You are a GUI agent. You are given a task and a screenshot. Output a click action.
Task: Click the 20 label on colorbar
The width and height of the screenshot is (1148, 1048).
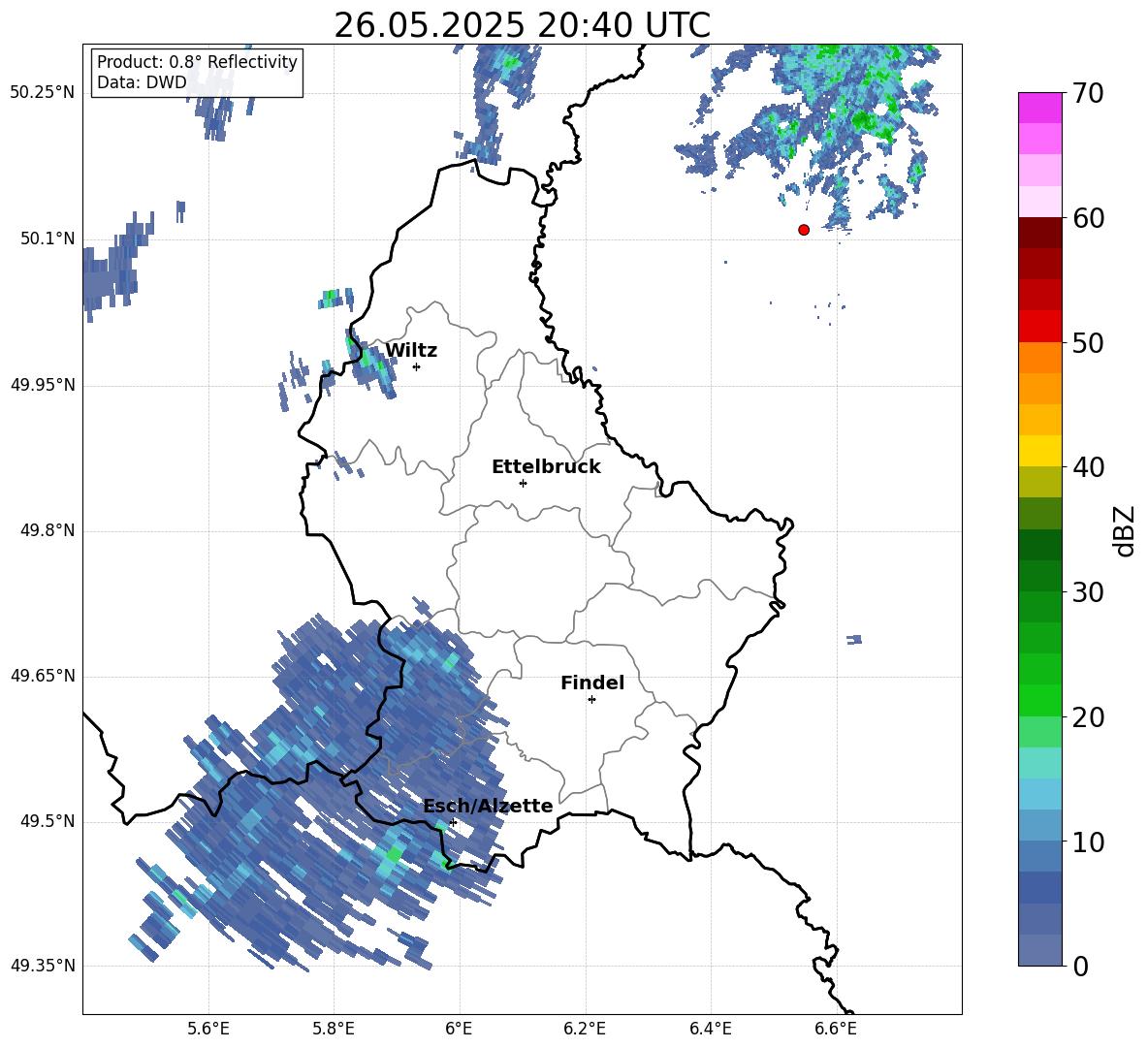[1088, 717]
